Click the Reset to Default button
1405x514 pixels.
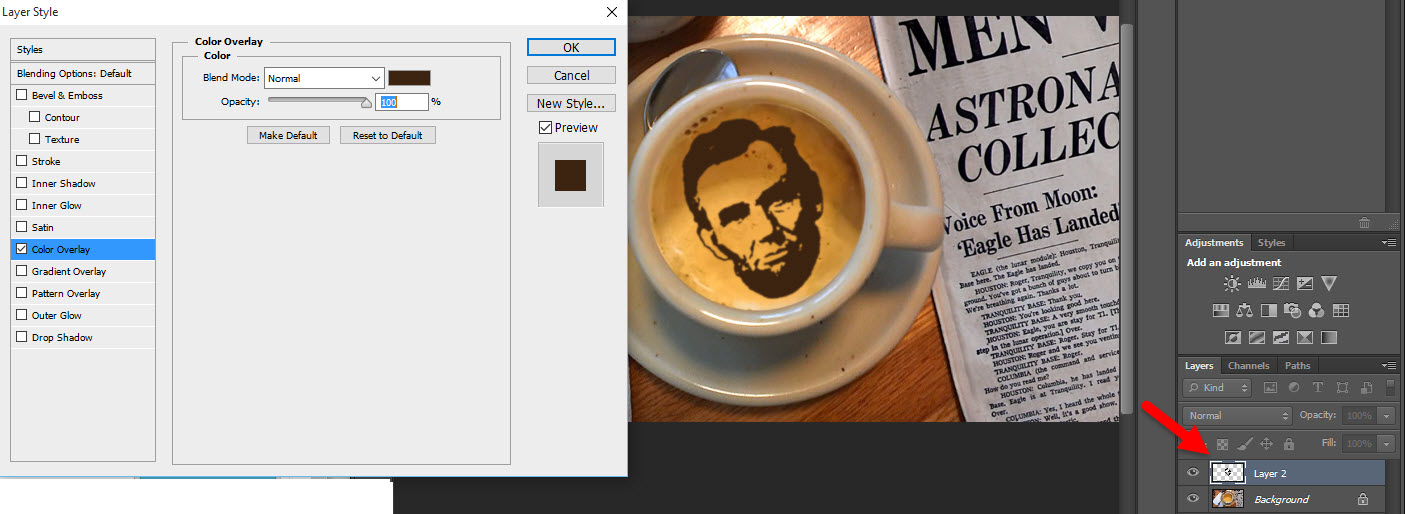387,135
